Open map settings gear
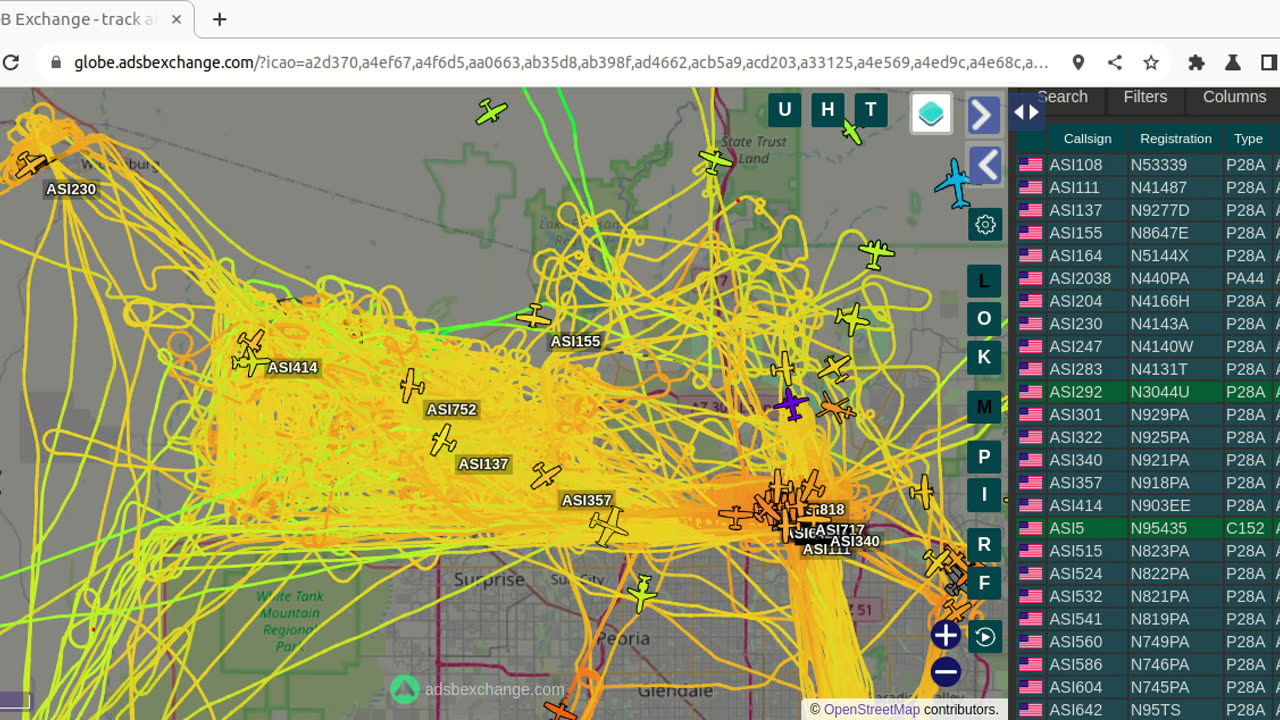 pos(985,224)
